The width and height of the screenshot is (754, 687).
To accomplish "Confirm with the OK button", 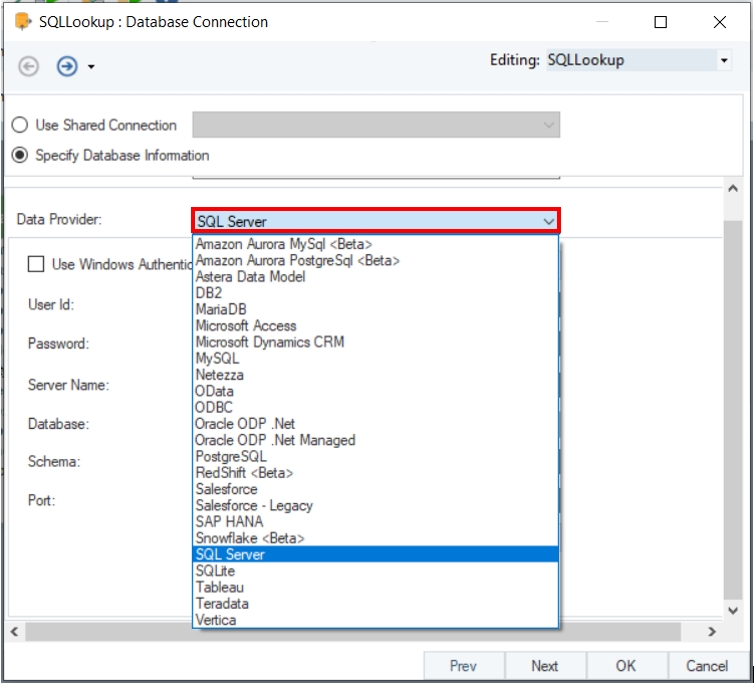I will 627,666.
